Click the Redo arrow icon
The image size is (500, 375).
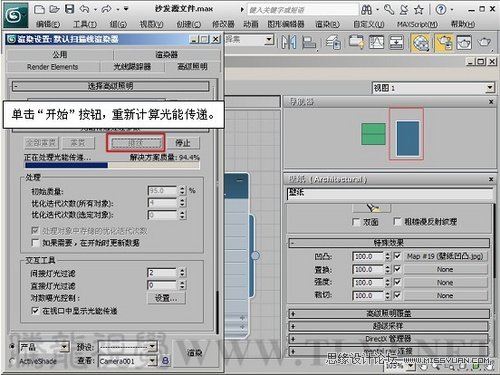106,9
